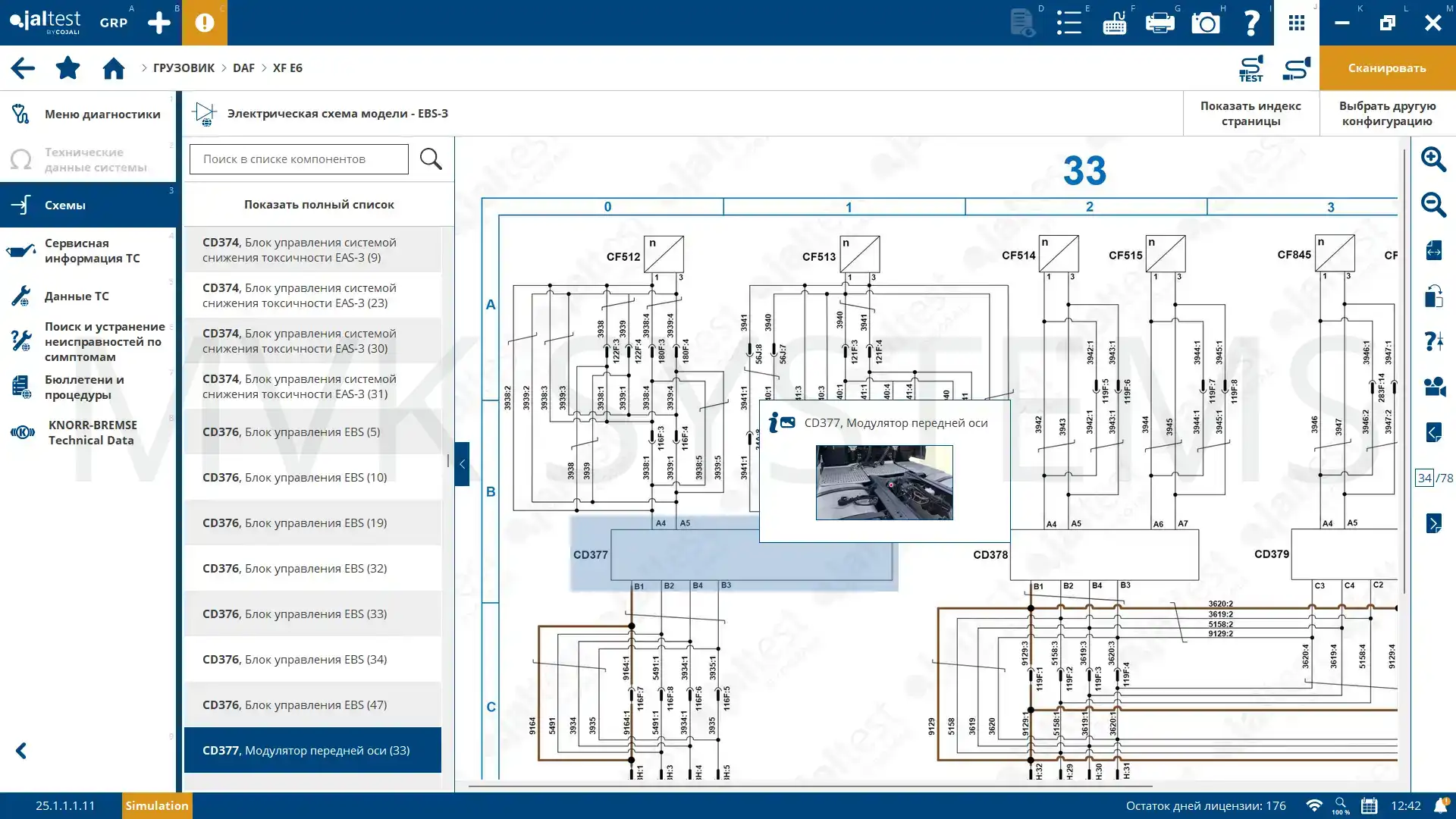Go back with the left arrow
Image resolution: width=1456 pixels, height=819 pixels.
[x=23, y=68]
